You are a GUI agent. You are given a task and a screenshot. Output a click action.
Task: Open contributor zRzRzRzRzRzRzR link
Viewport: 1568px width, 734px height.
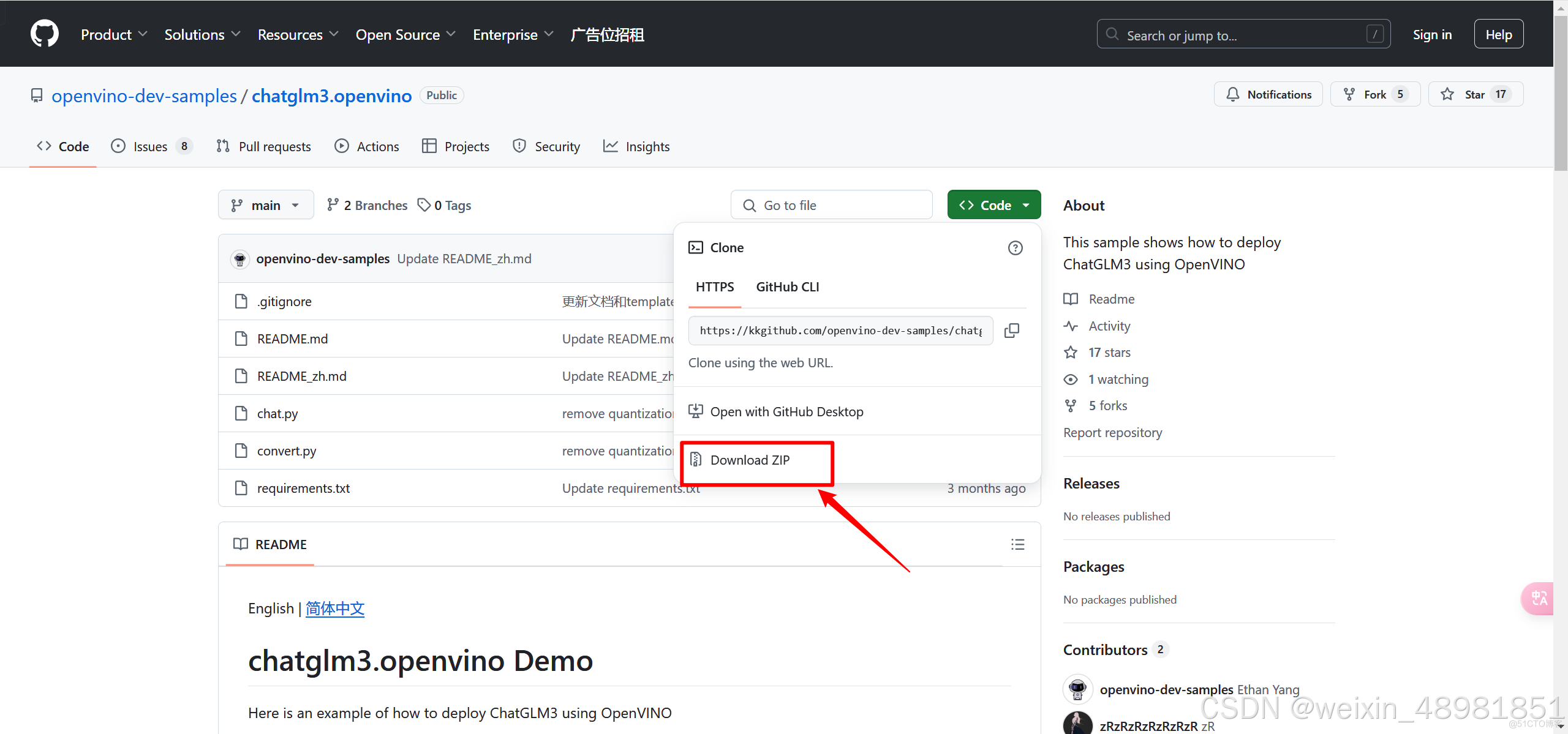tap(1148, 726)
